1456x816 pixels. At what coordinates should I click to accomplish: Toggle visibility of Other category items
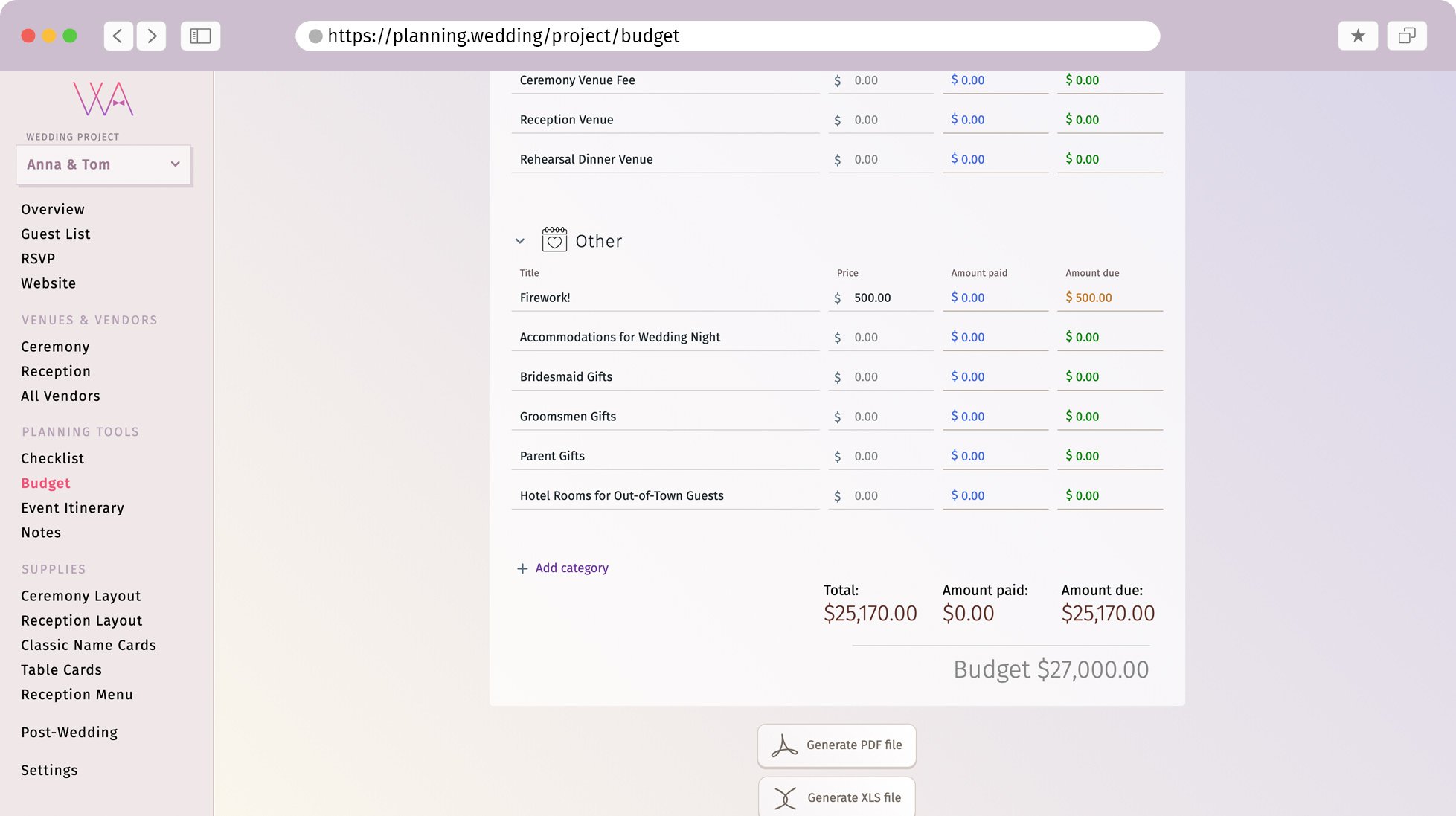(520, 241)
